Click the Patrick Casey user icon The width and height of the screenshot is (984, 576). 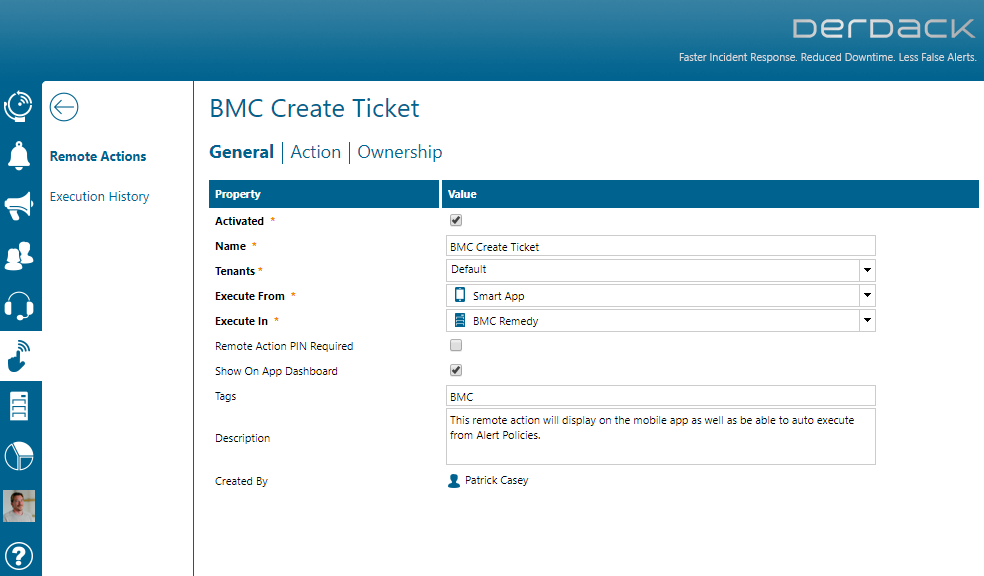(x=454, y=481)
